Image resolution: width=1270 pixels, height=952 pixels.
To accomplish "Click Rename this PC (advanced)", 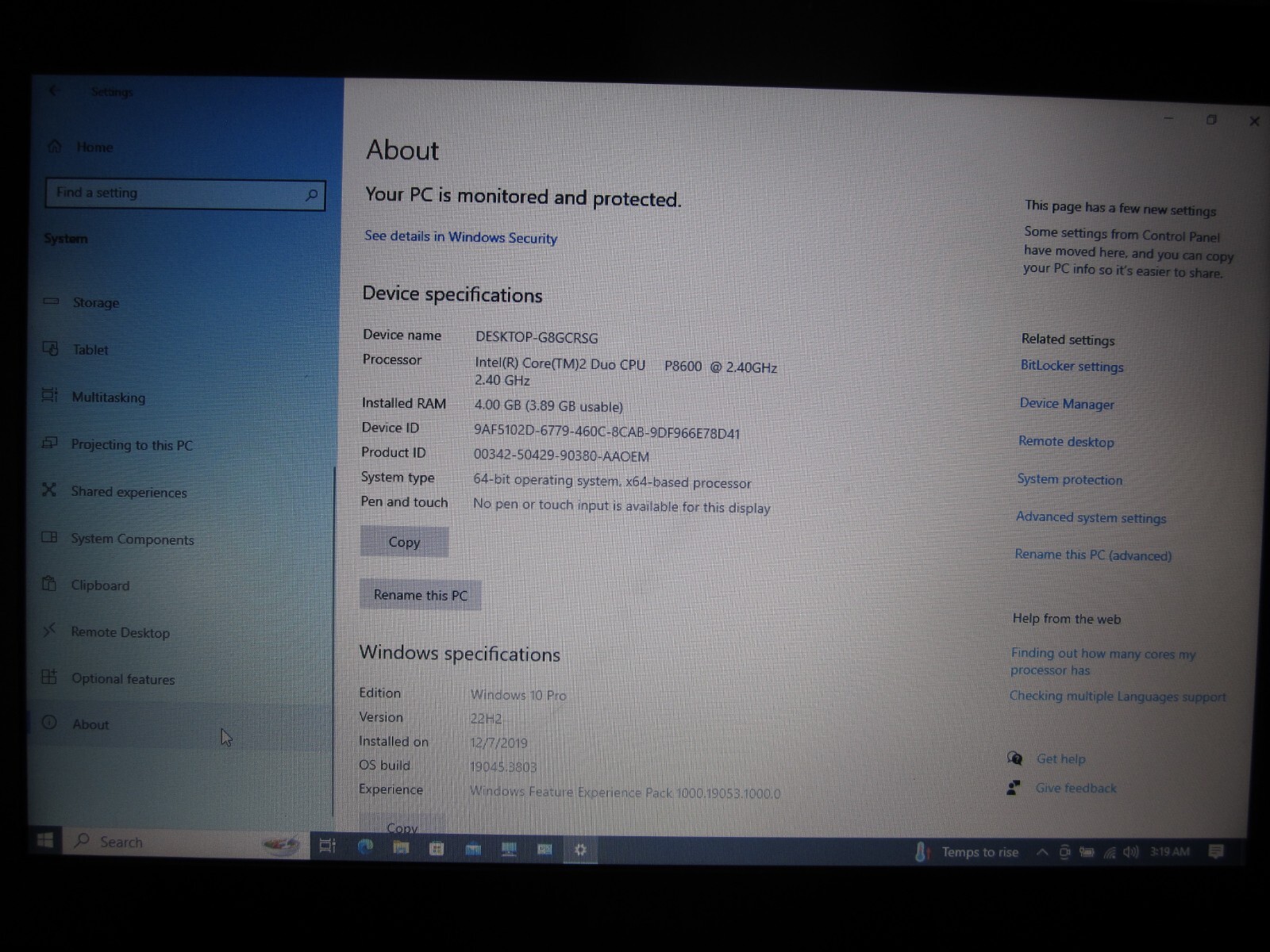I will point(1093,555).
